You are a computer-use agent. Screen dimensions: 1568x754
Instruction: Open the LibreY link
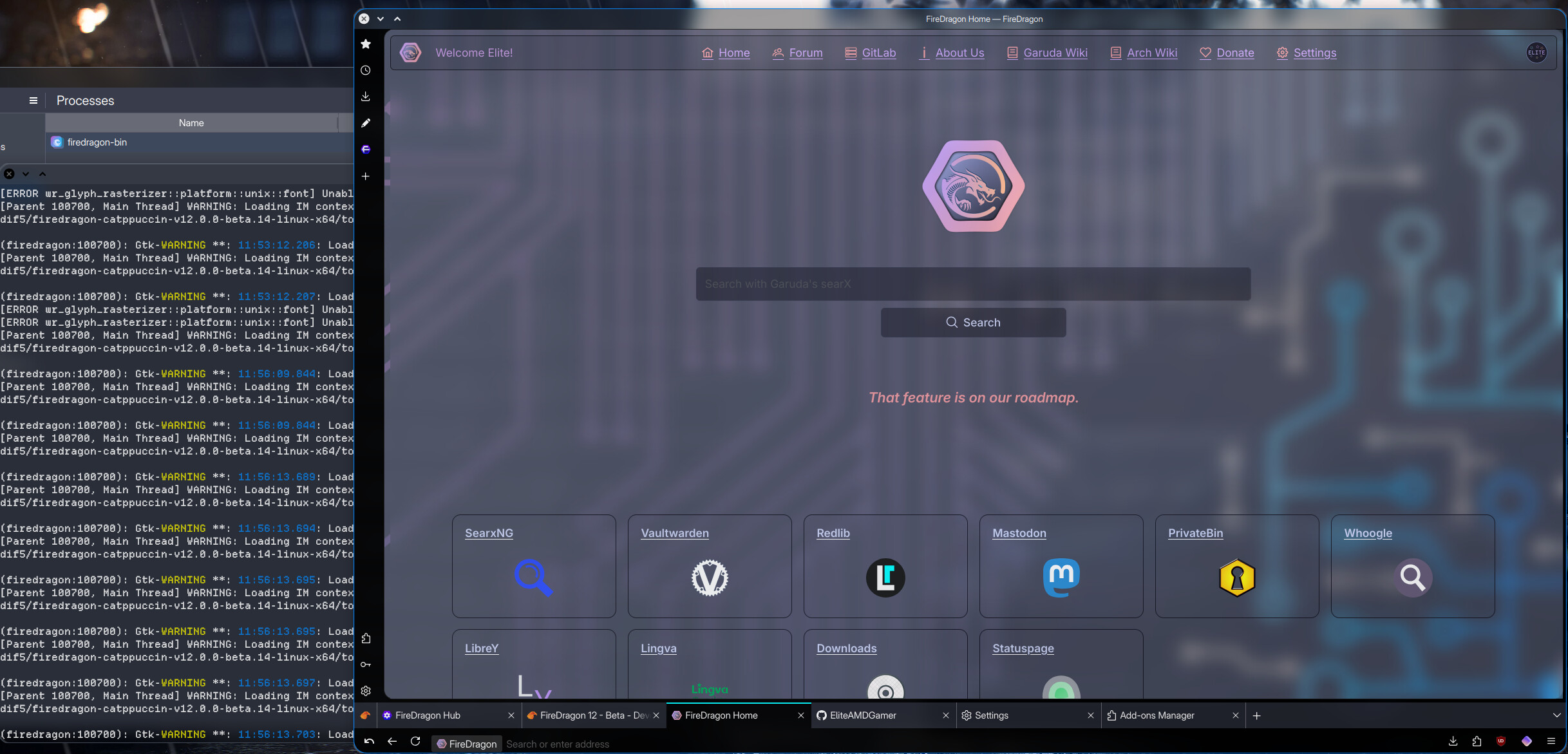pos(482,648)
